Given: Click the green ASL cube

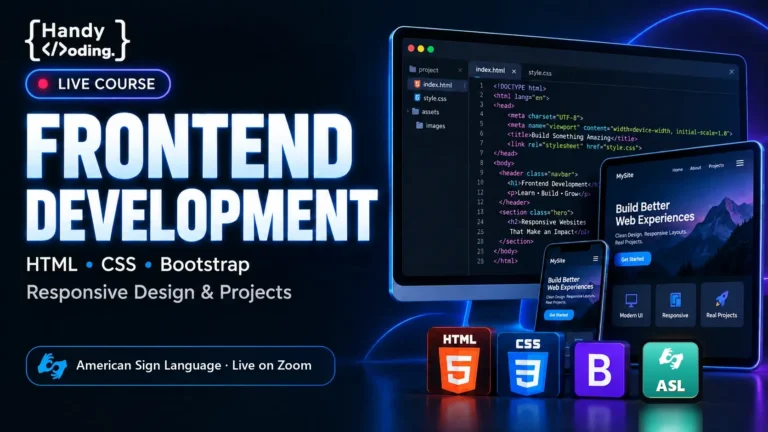Looking at the screenshot, I should tap(671, 371).
